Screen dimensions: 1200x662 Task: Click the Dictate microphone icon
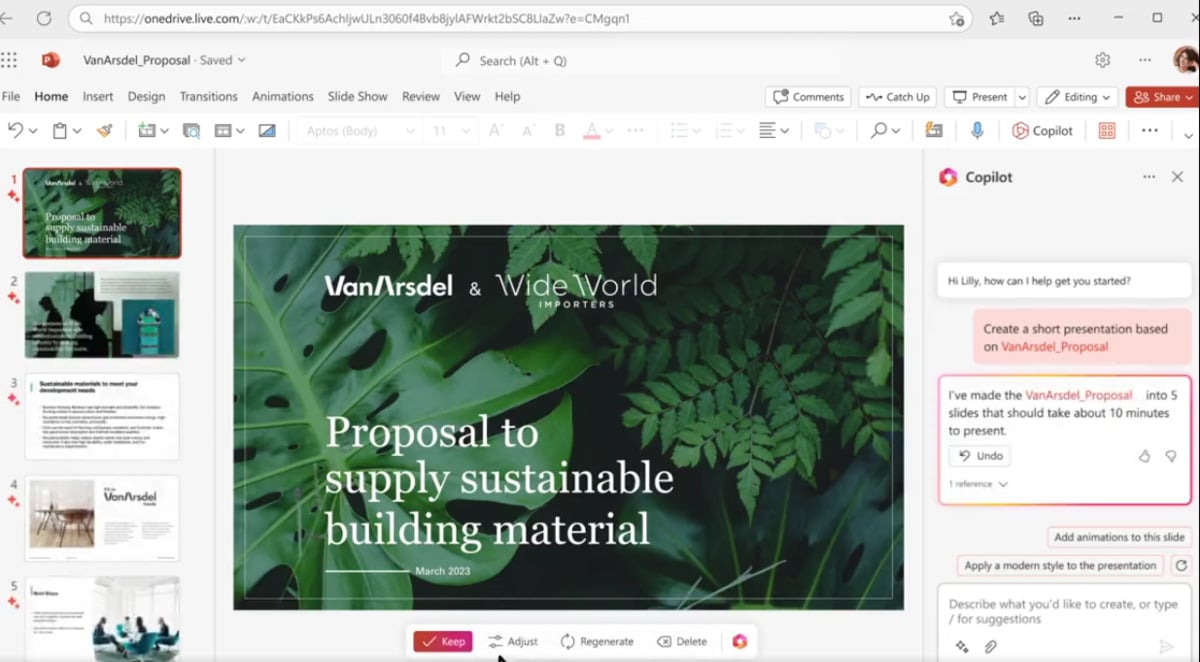tap(977, 131)
